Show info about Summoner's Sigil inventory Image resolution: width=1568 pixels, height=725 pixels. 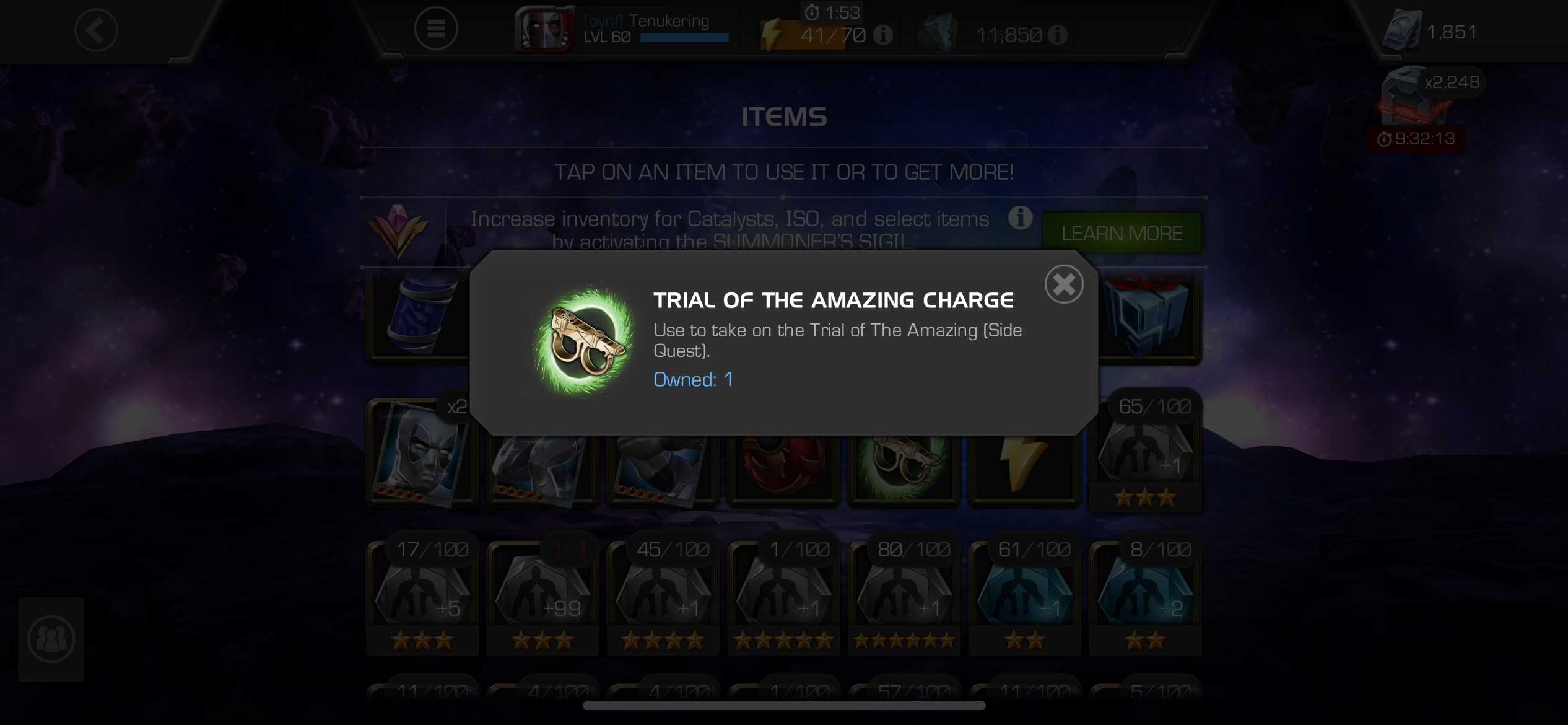(1020, 217)
